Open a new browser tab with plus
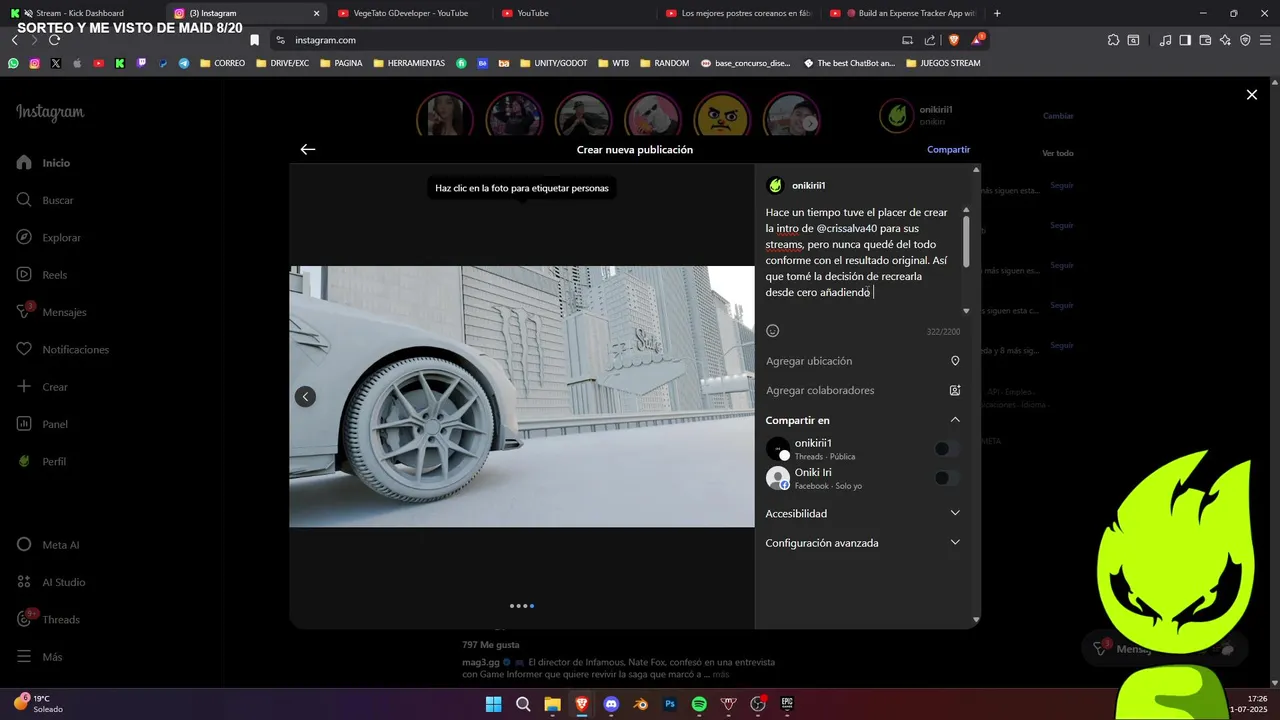Screen dimensions: 1280x720 (997, 13)
